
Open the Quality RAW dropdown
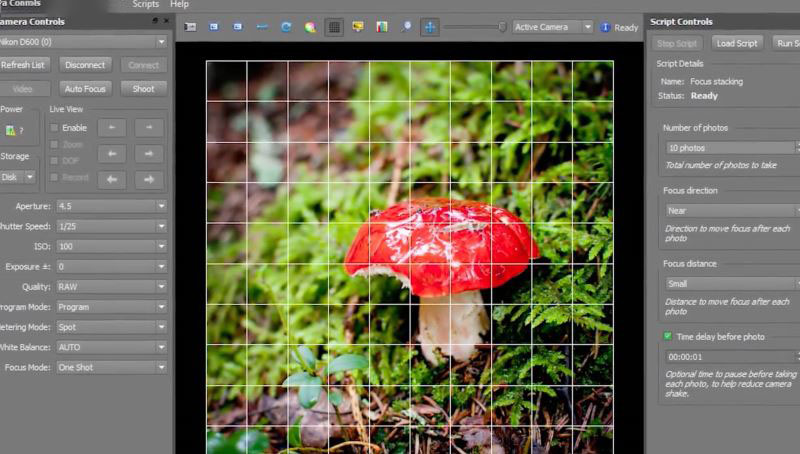(x=111, y=287)
